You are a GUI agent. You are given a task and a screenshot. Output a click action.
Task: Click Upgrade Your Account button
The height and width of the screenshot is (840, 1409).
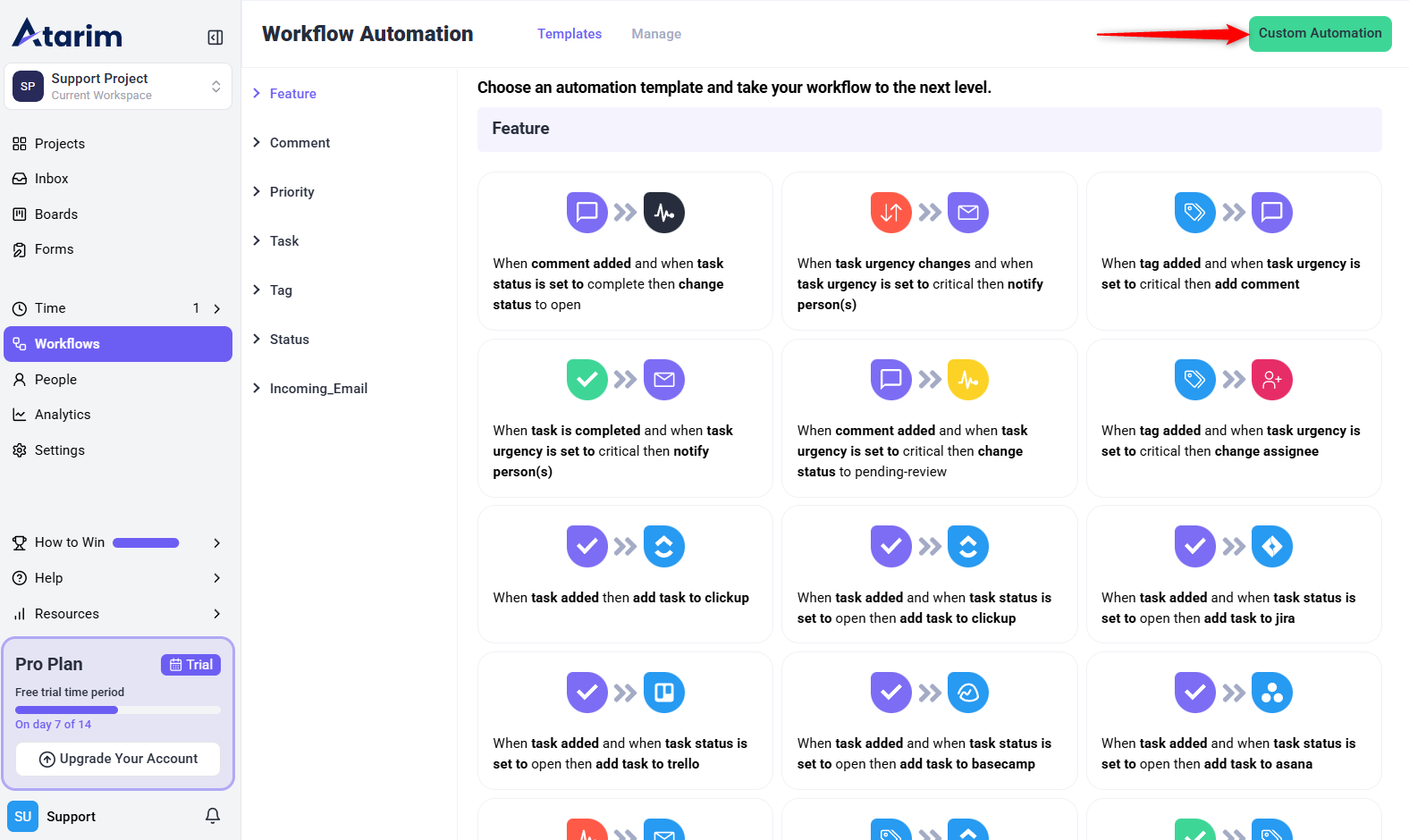[x=118, y=759]
